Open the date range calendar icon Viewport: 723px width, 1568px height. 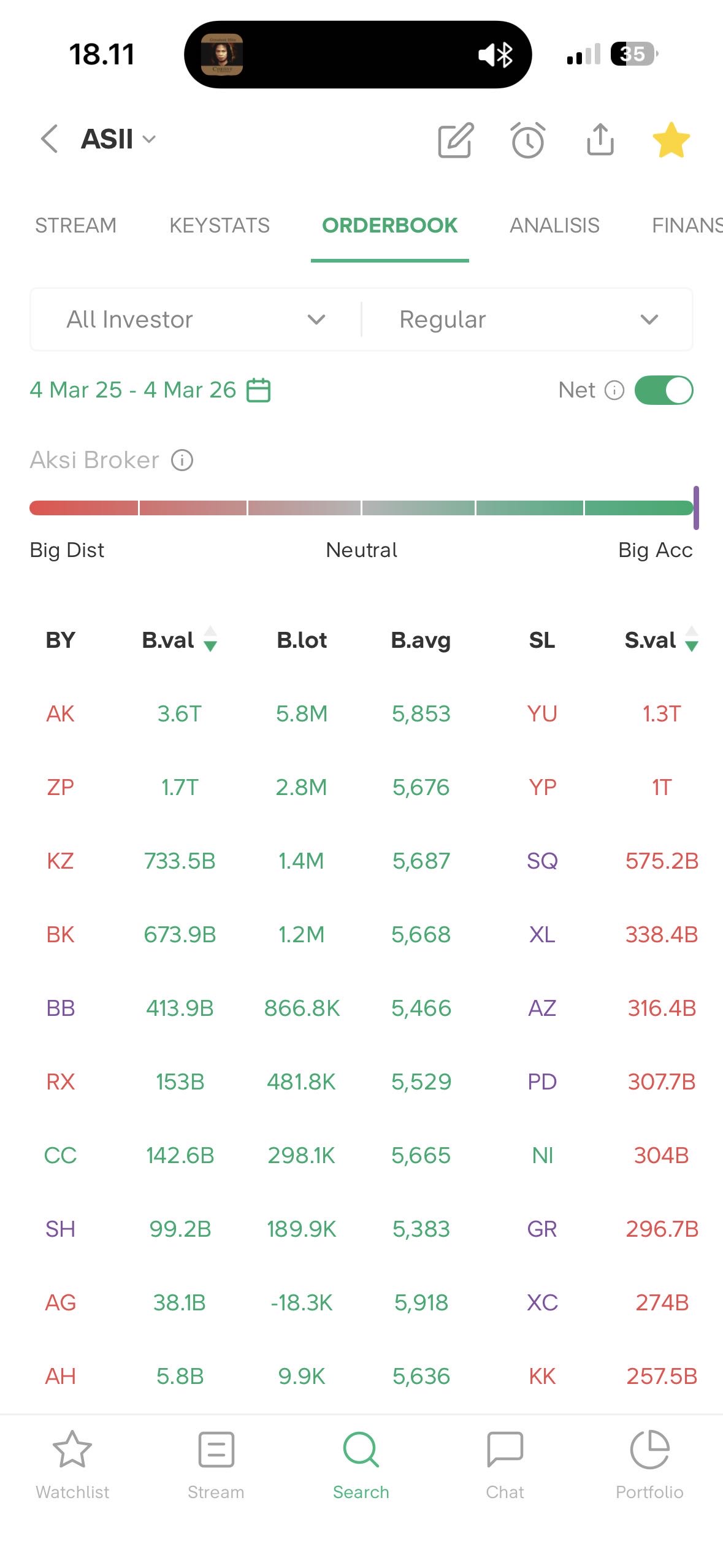(x=258, y=390)
